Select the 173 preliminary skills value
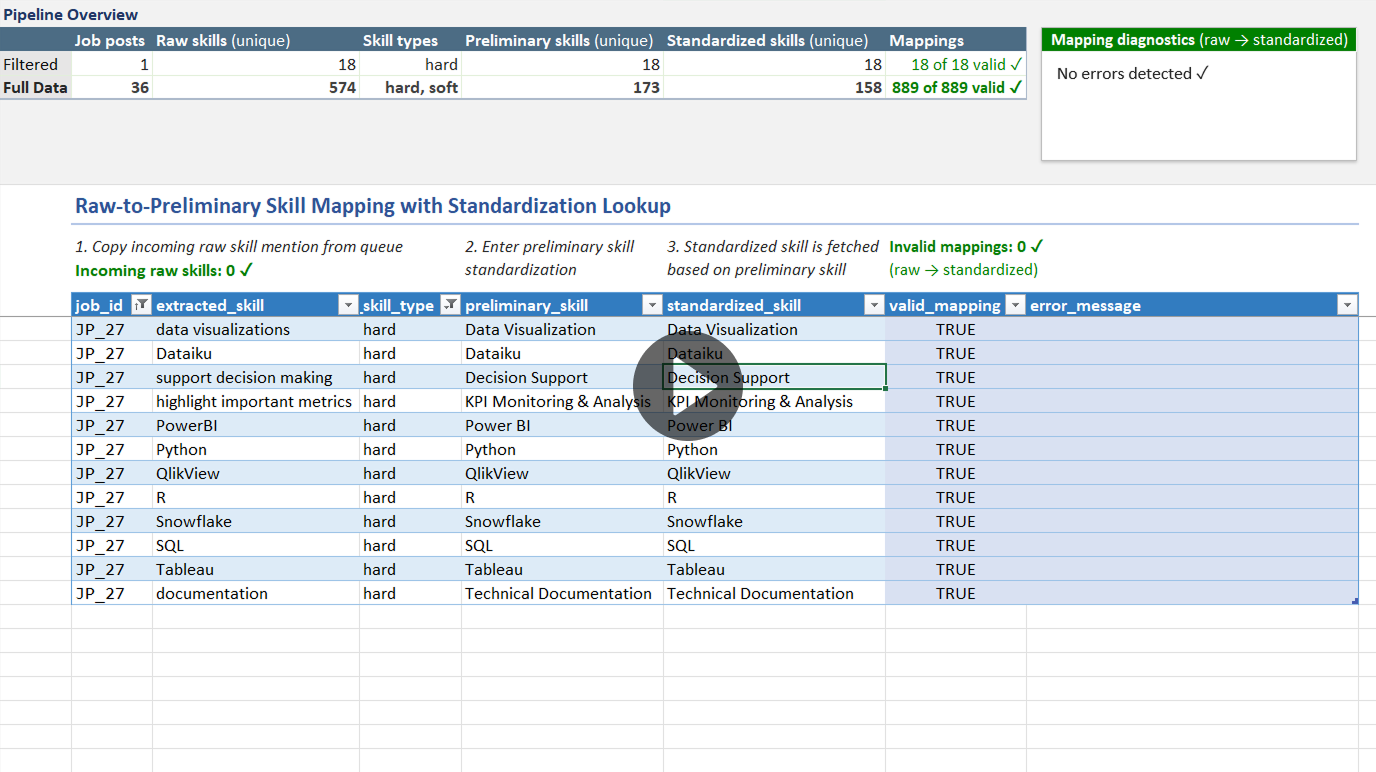 point(562,87)
